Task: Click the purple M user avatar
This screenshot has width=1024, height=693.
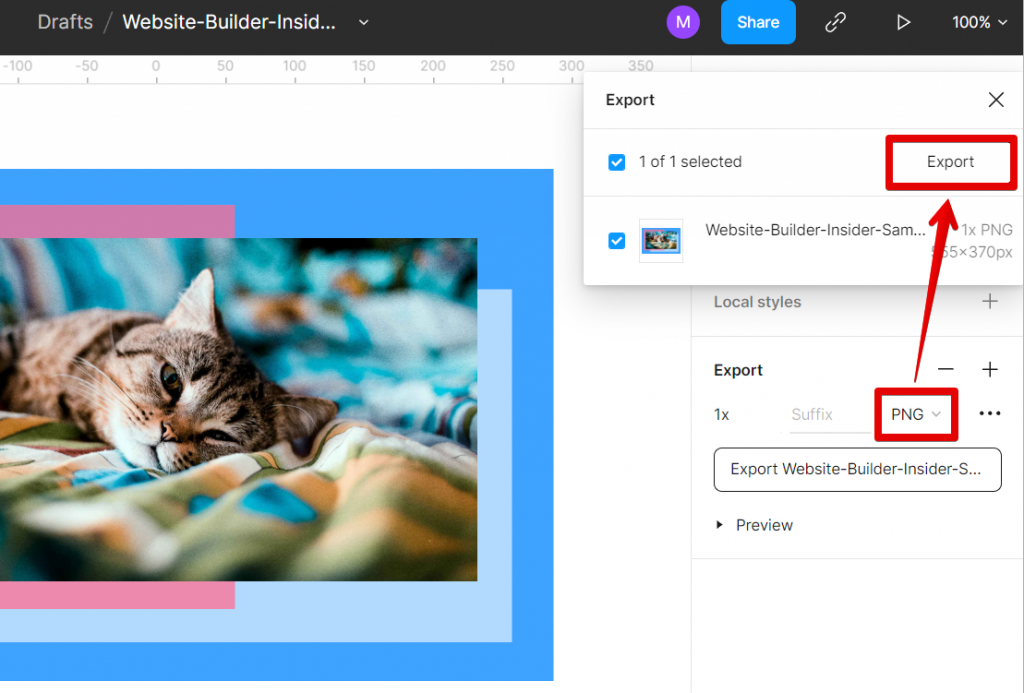Action: (x=682, y=22)
